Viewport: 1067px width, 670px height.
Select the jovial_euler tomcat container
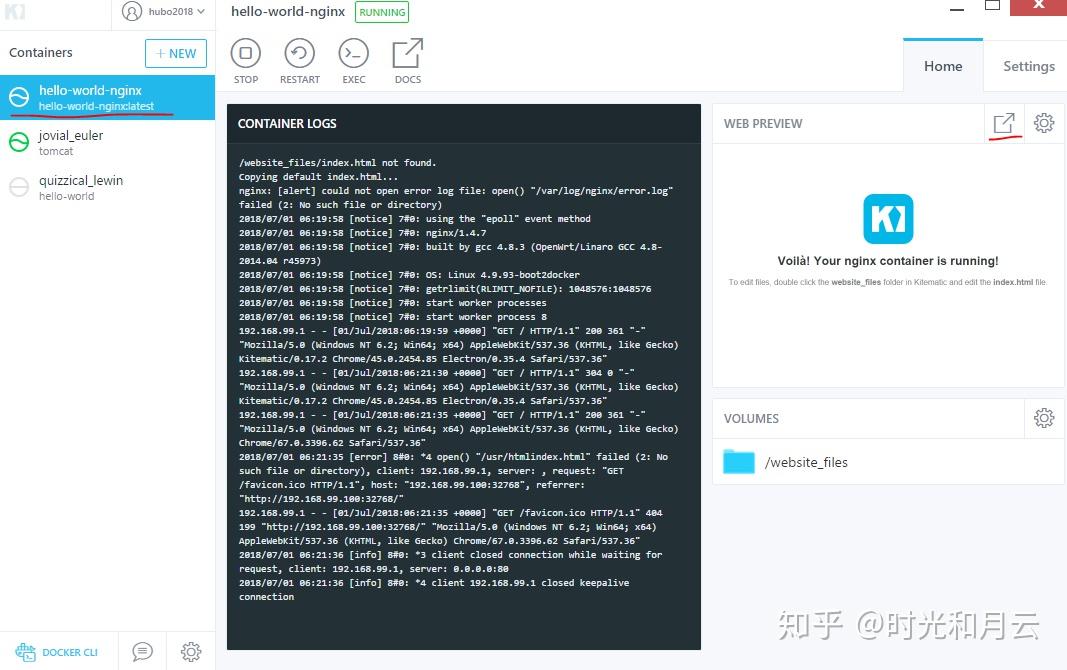(108, 142)
